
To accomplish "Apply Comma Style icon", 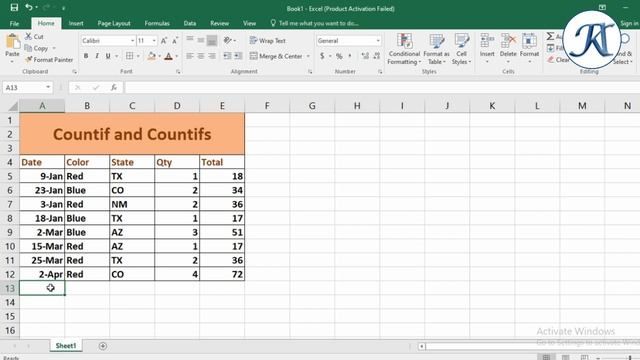I will 350,56.
